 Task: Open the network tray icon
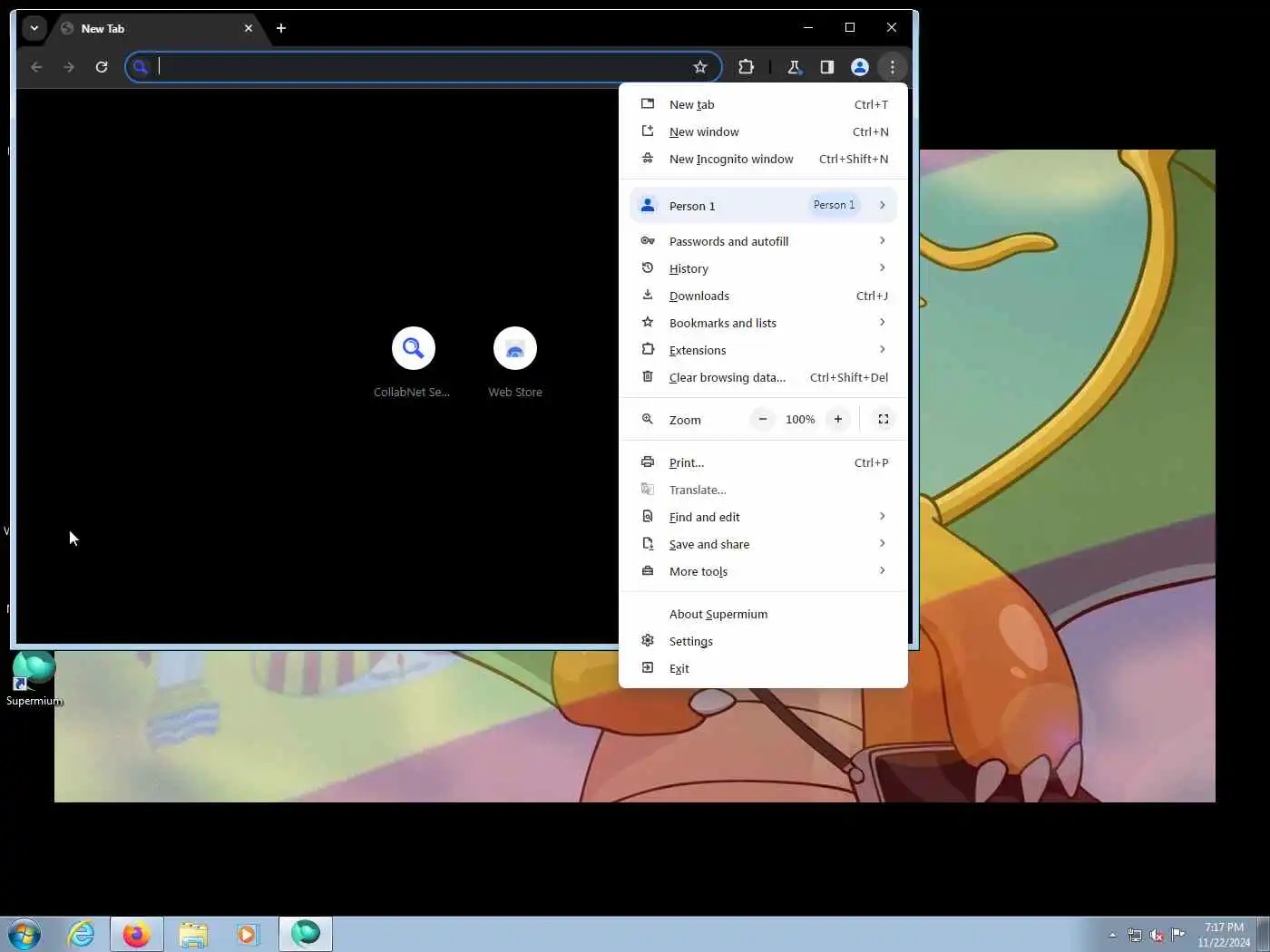[x=1135, y=935]
